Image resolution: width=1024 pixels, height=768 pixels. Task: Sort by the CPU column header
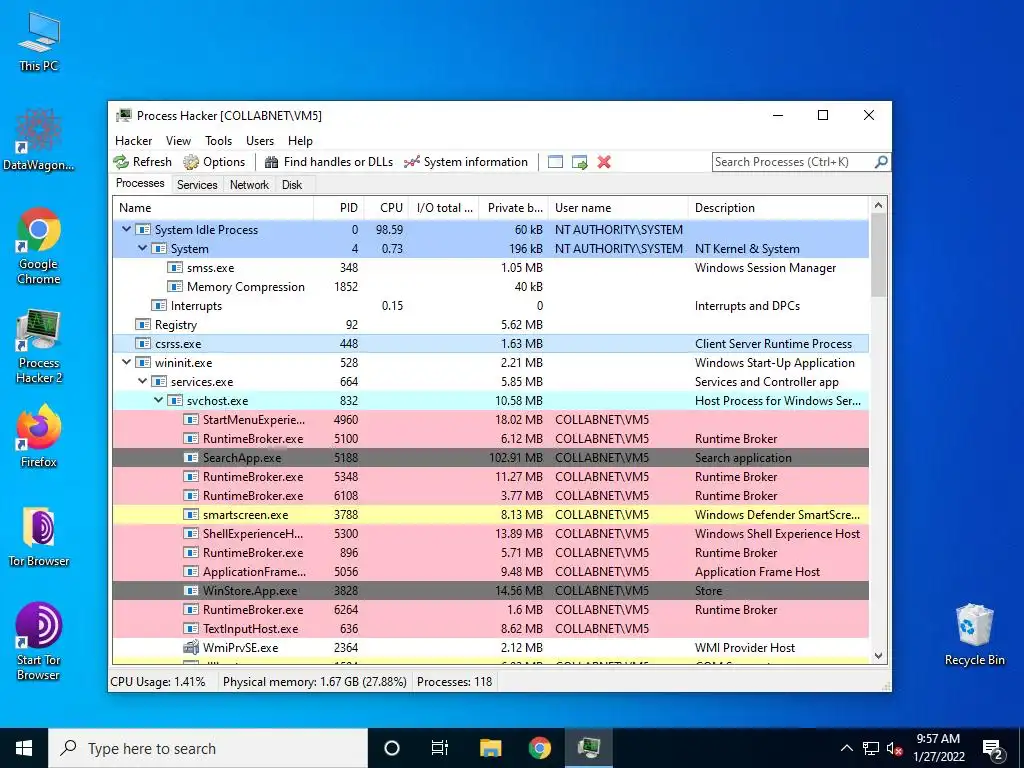386,208
